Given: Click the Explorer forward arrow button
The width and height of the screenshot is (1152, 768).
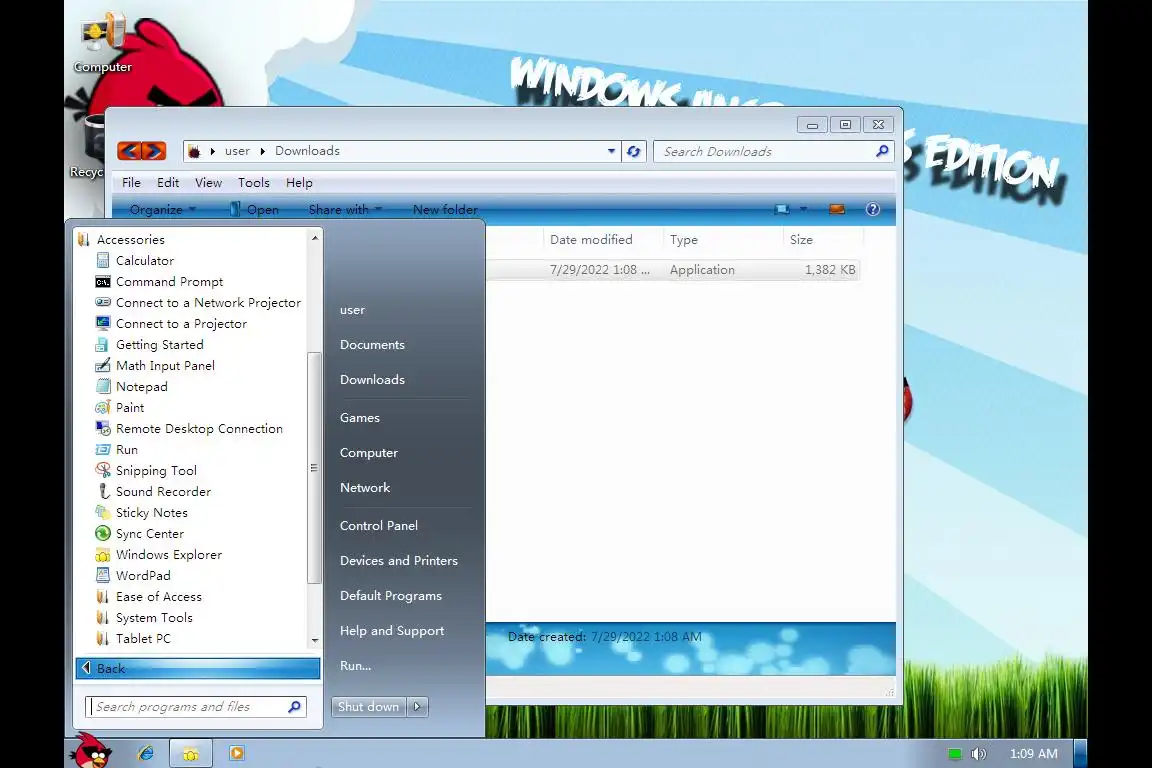Looking at the screenshot, I should tap(154, 151).
